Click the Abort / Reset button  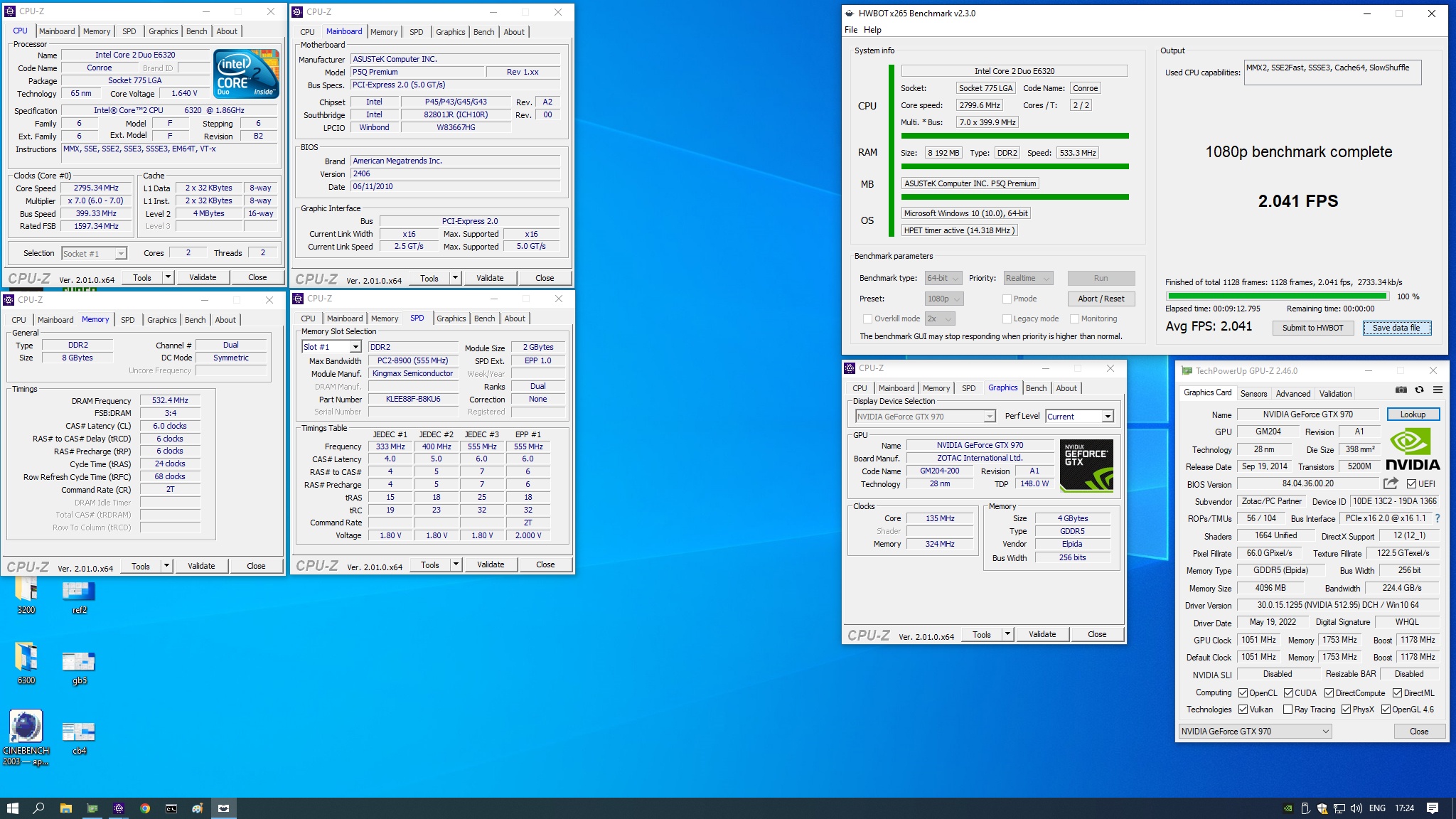point(1101,299)
